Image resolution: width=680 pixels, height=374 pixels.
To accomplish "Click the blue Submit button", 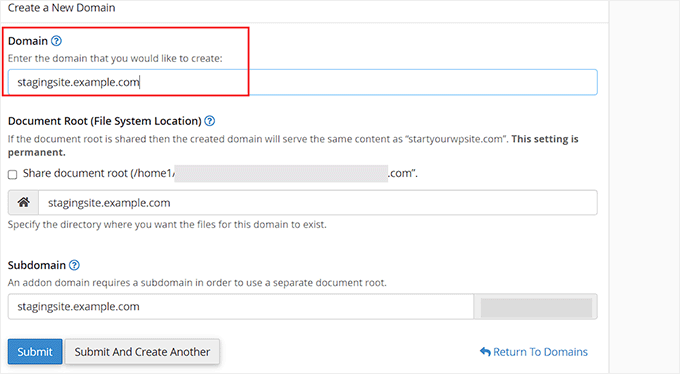I will 35,351.
